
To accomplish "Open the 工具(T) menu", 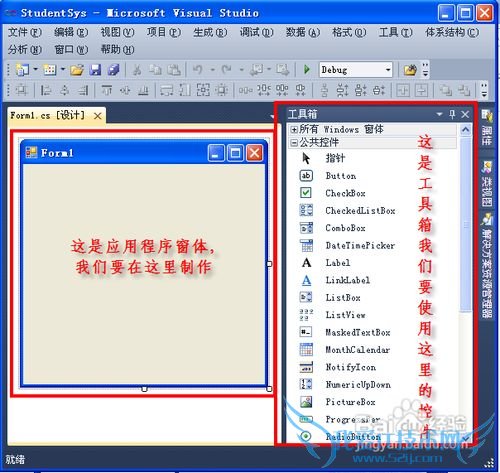I will point(396,32).
